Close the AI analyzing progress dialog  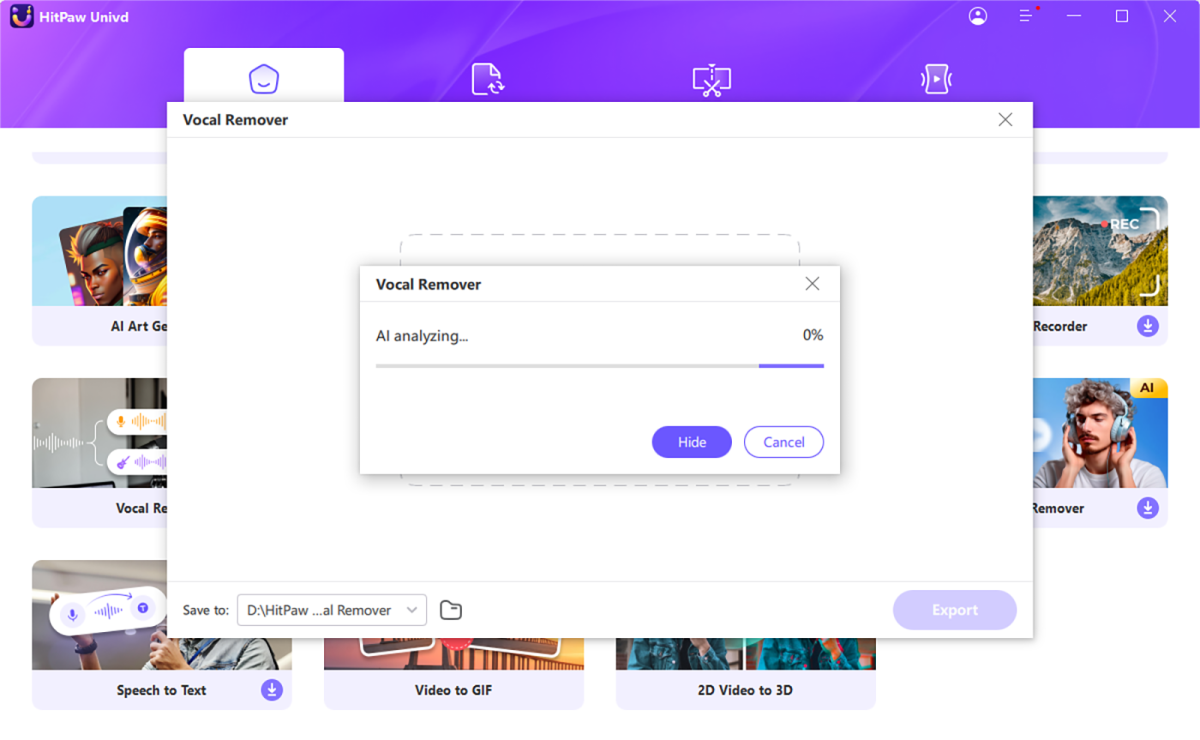click(812, 284)
